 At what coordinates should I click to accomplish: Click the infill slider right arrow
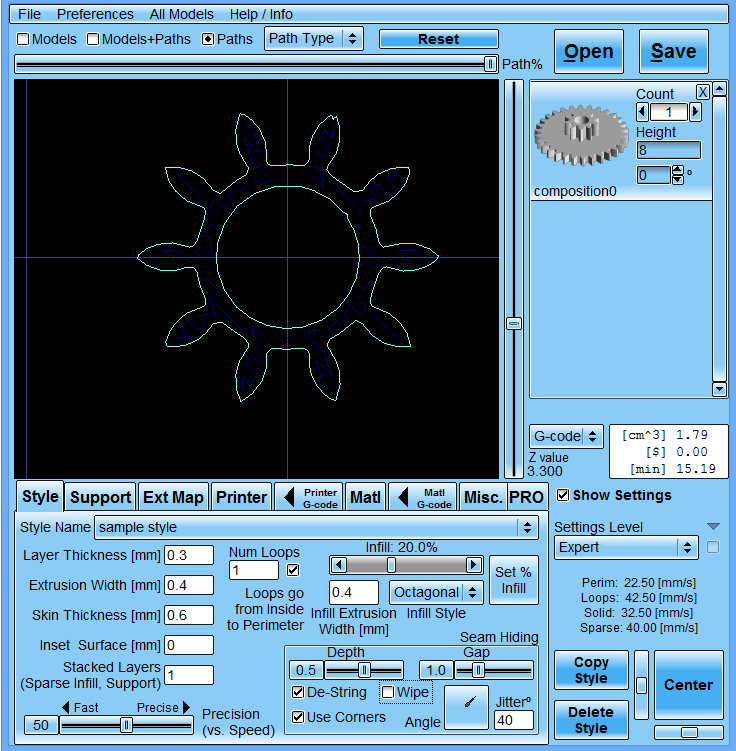pyautogui.click(x=473, y=565)
